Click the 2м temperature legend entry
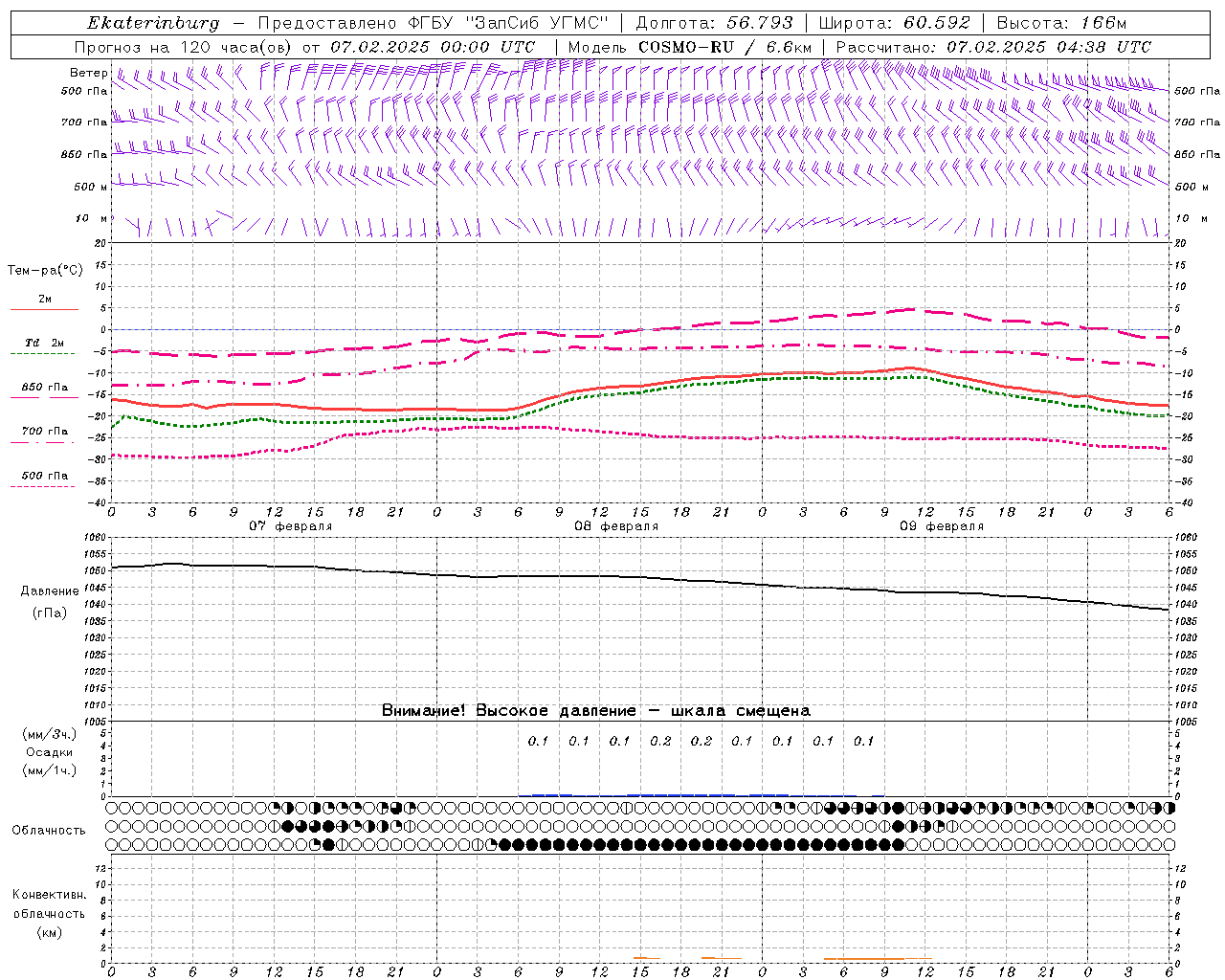 (45, 300)
